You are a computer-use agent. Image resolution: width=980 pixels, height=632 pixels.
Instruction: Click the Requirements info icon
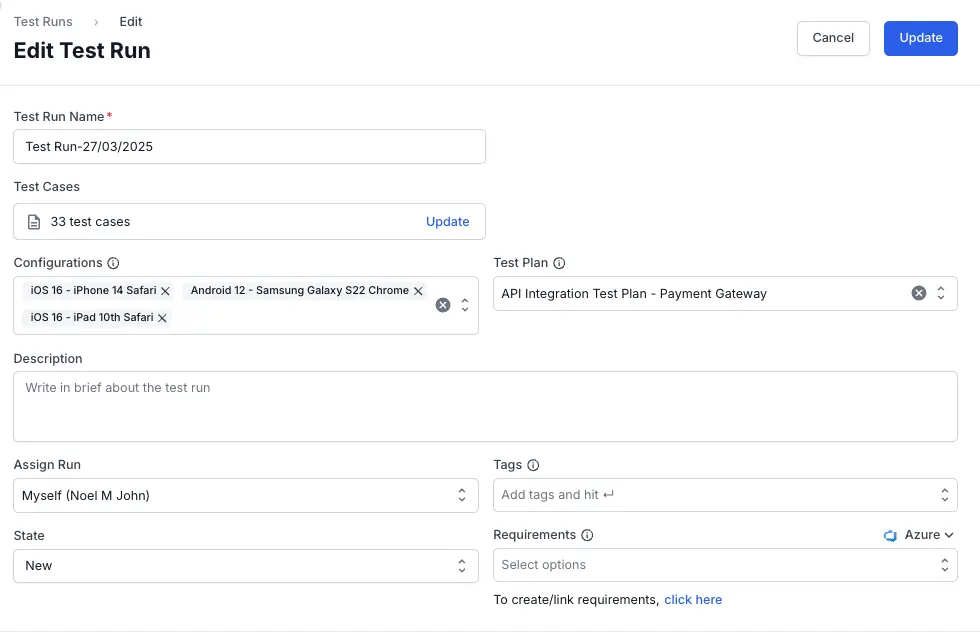587,535
